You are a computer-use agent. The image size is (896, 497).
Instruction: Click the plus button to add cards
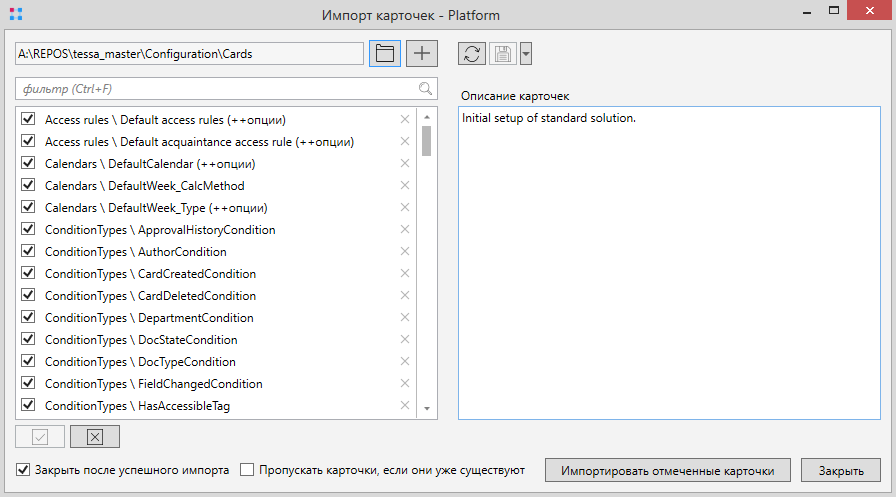pos(422,54)
